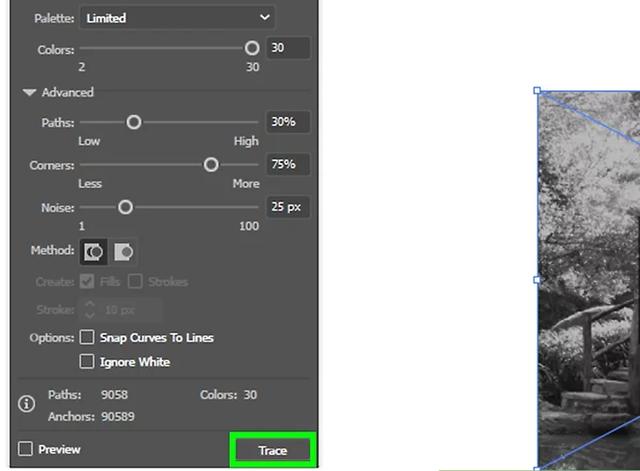Click the Paths percentage field showing 30%
The height and width of the screenshot is (471, 640).
[x=287, y=122]
